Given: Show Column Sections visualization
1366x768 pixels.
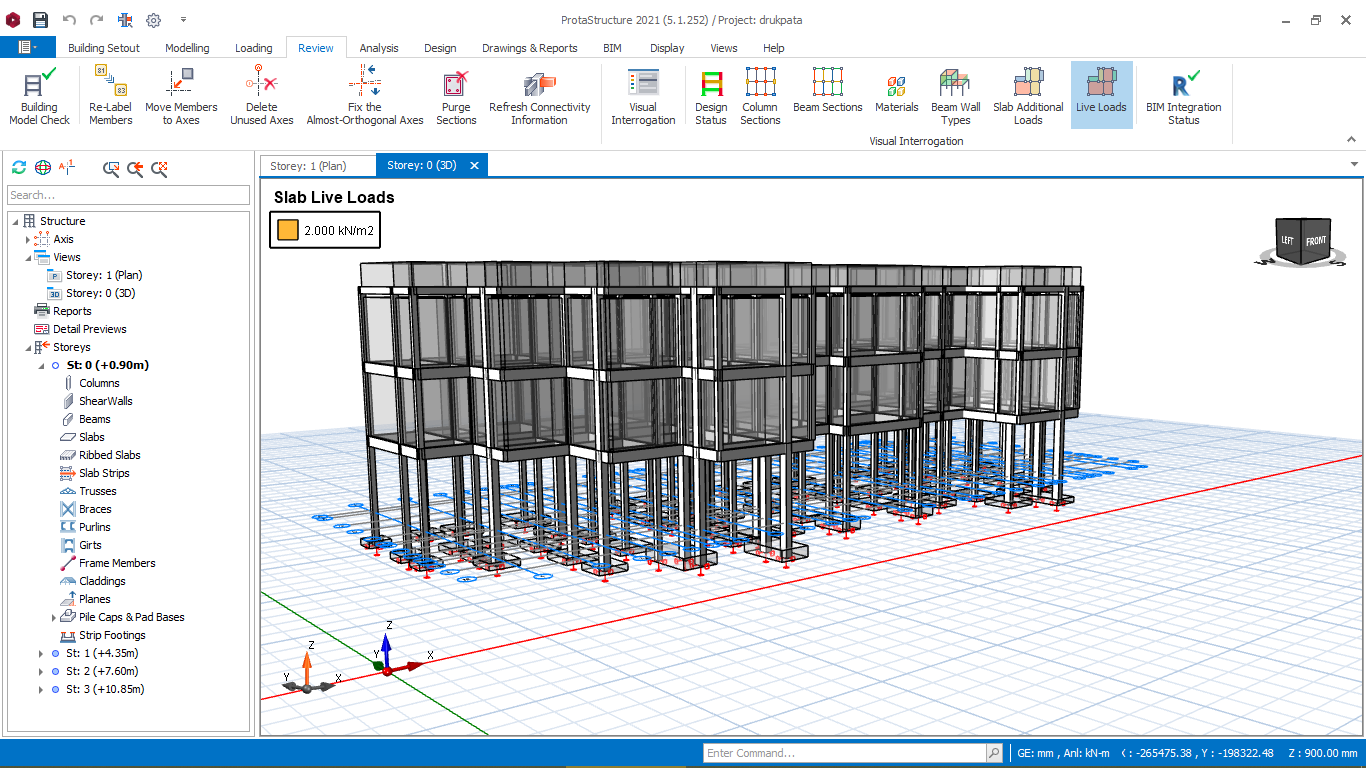Looking at the screenshot, I should pos(760,96).
